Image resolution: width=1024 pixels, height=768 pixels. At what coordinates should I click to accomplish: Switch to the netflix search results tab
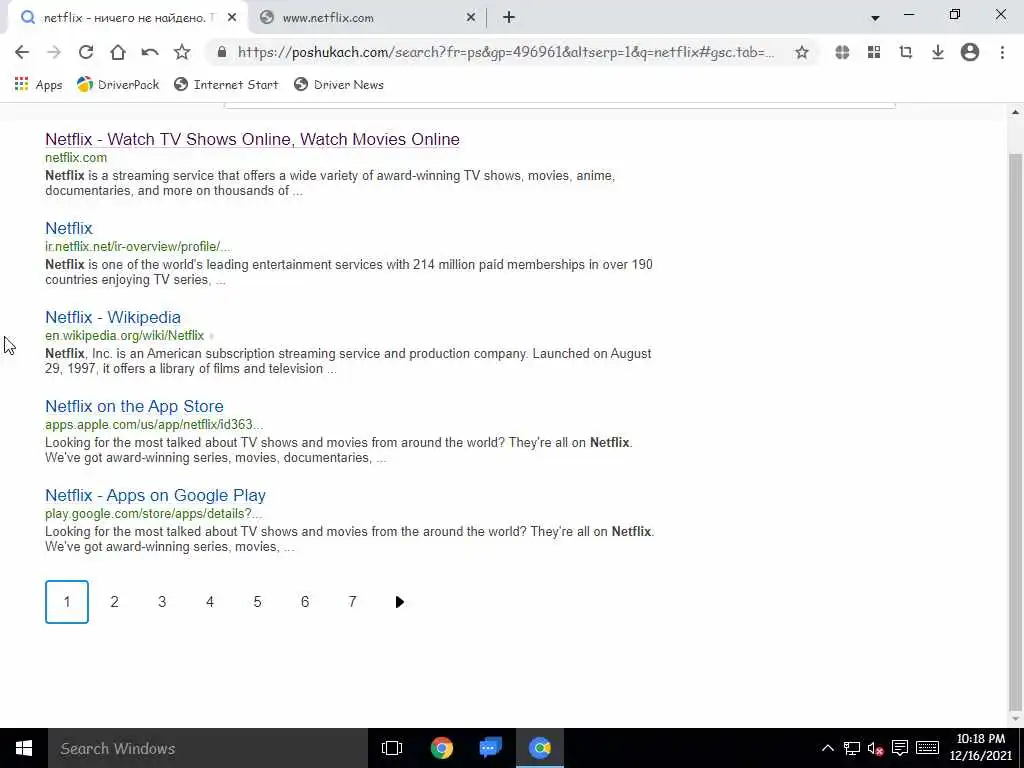click(124, 18)
